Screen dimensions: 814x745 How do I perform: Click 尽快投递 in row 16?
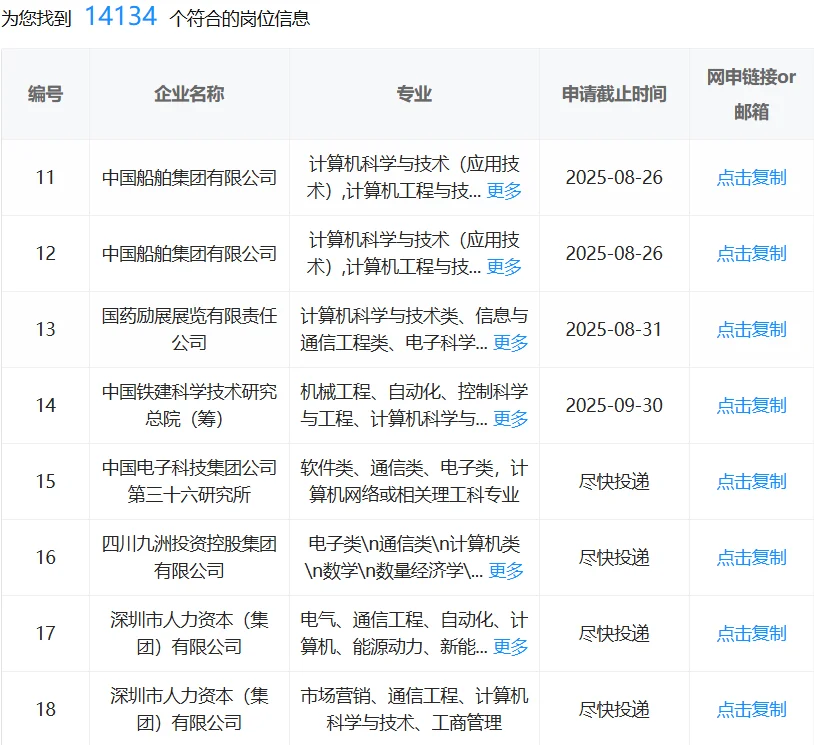click(x=614, y=557)
